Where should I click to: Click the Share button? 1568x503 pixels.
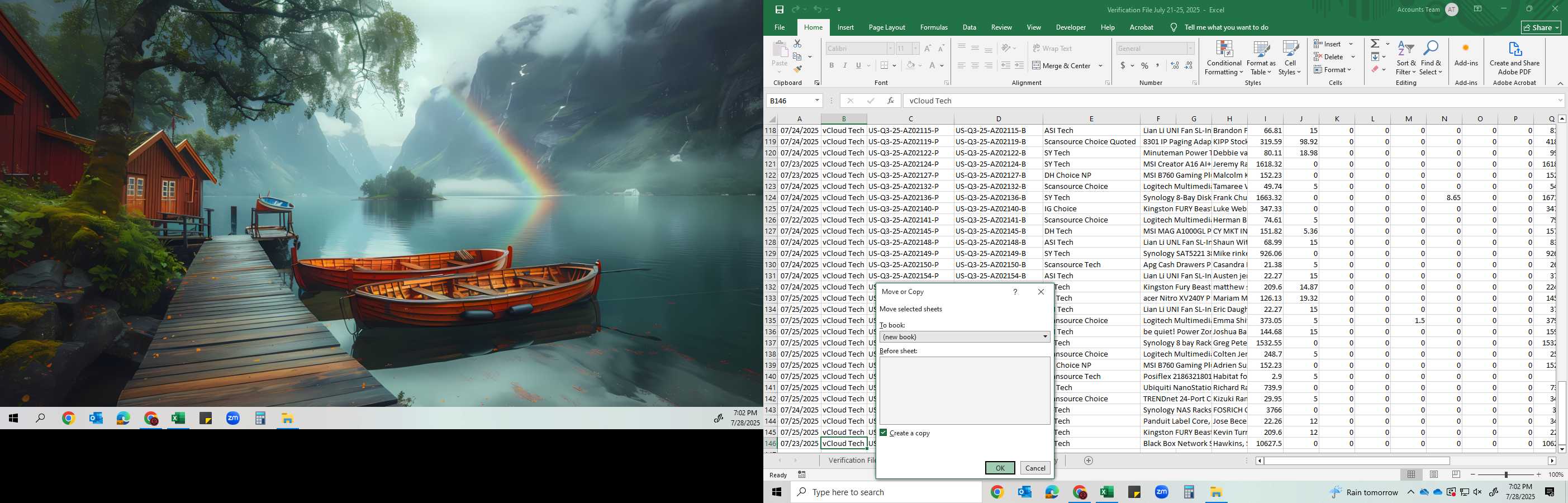pyautogui.click(x=1542, y=27)
